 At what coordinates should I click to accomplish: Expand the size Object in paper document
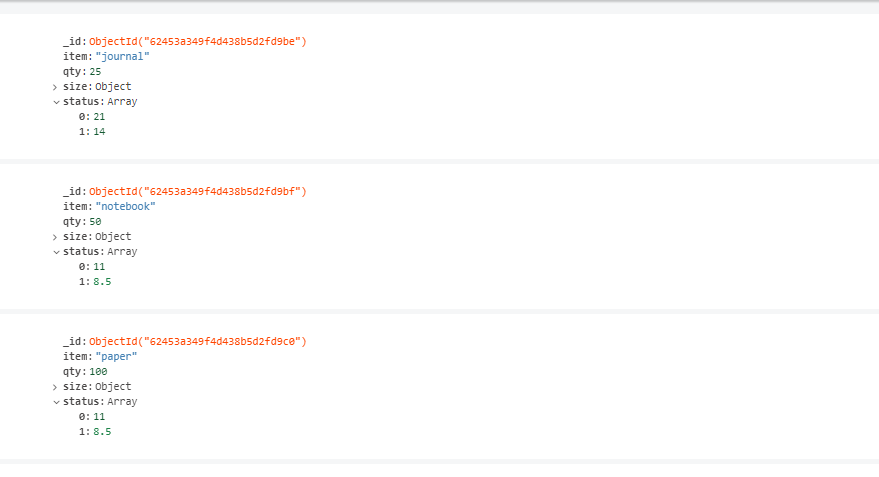tap(55, 387)
